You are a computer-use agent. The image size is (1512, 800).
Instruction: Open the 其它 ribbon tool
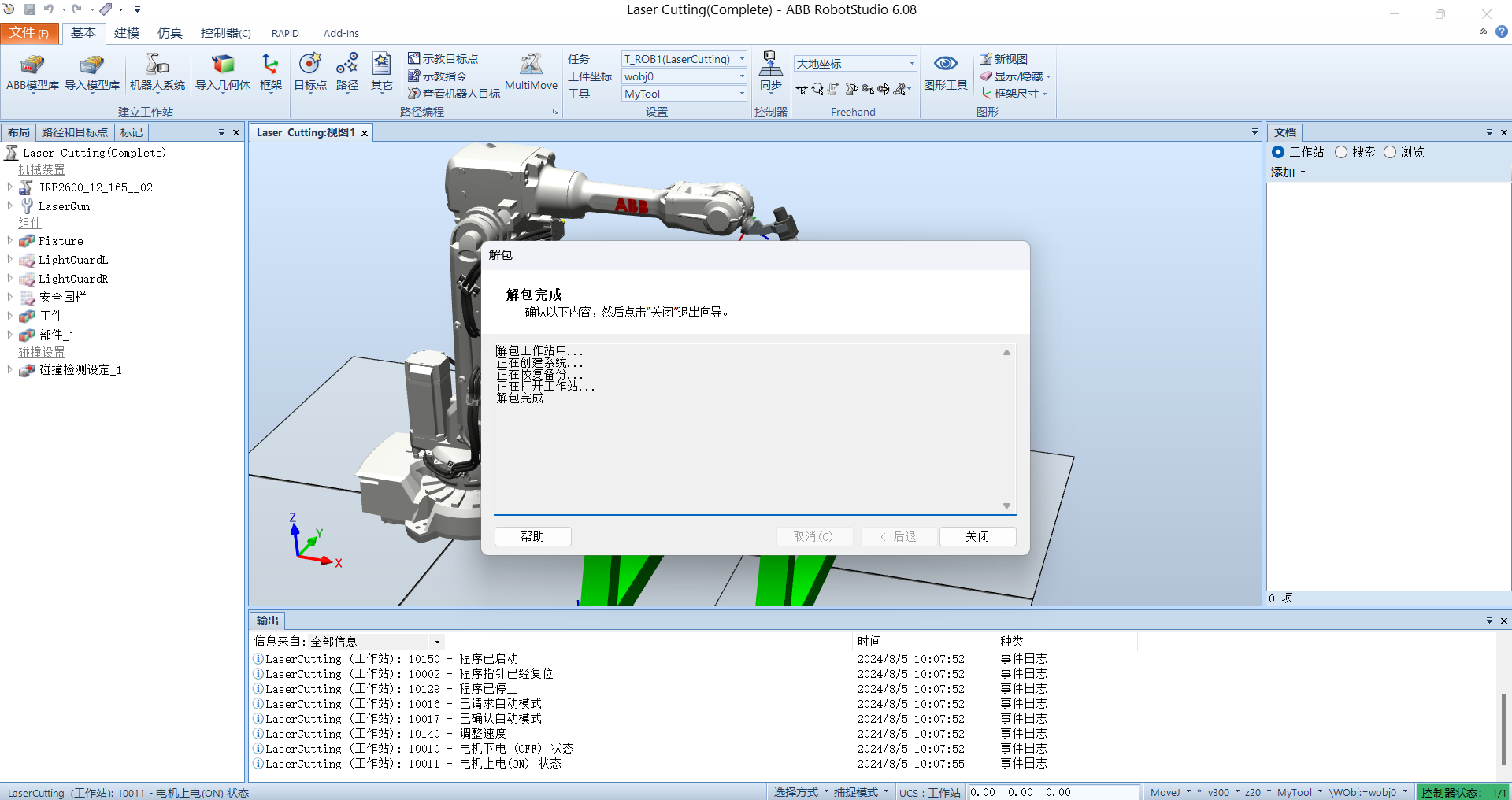[382, 72]
